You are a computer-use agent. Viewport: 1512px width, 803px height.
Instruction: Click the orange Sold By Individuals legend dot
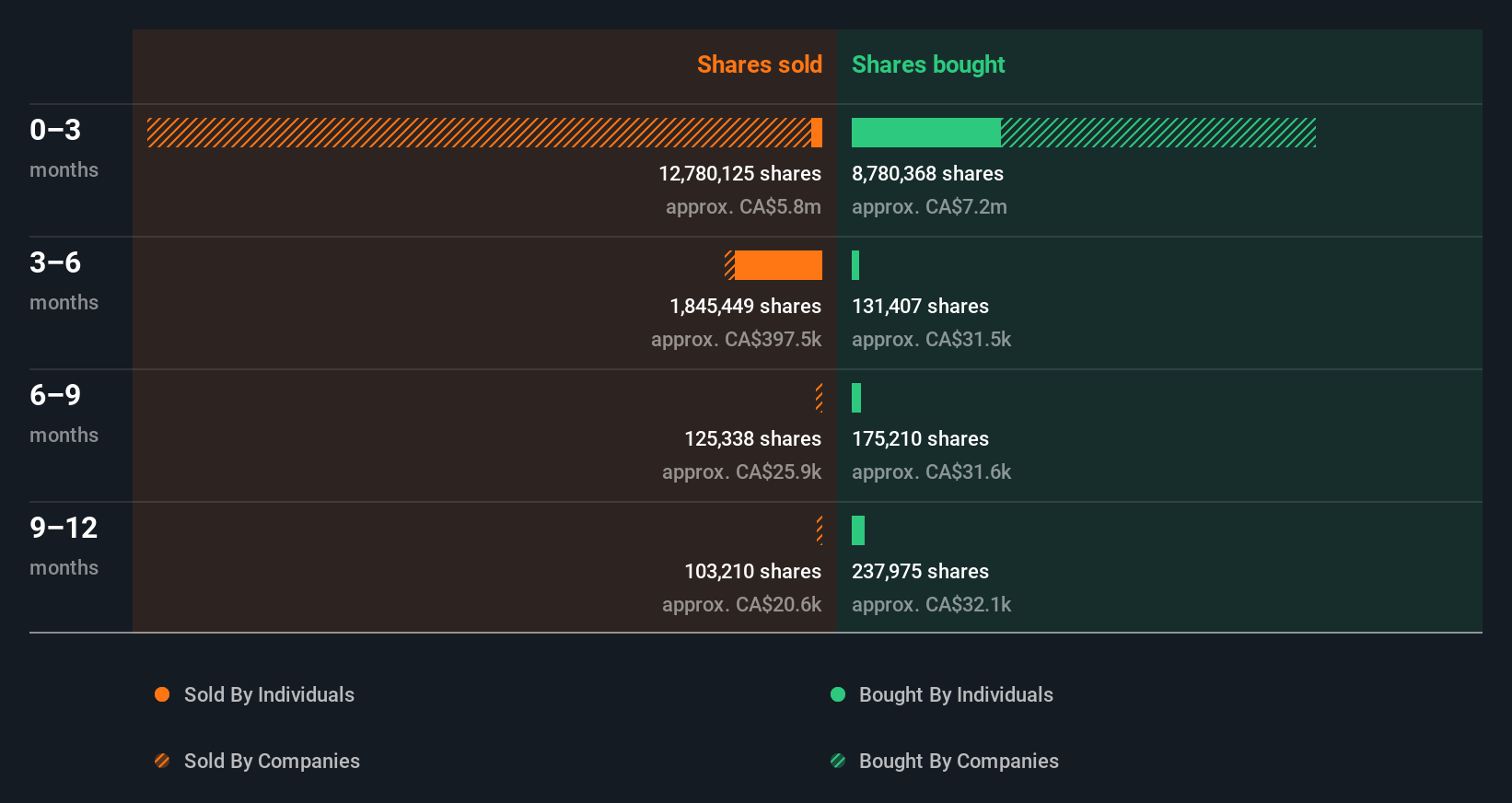(162, 694)
